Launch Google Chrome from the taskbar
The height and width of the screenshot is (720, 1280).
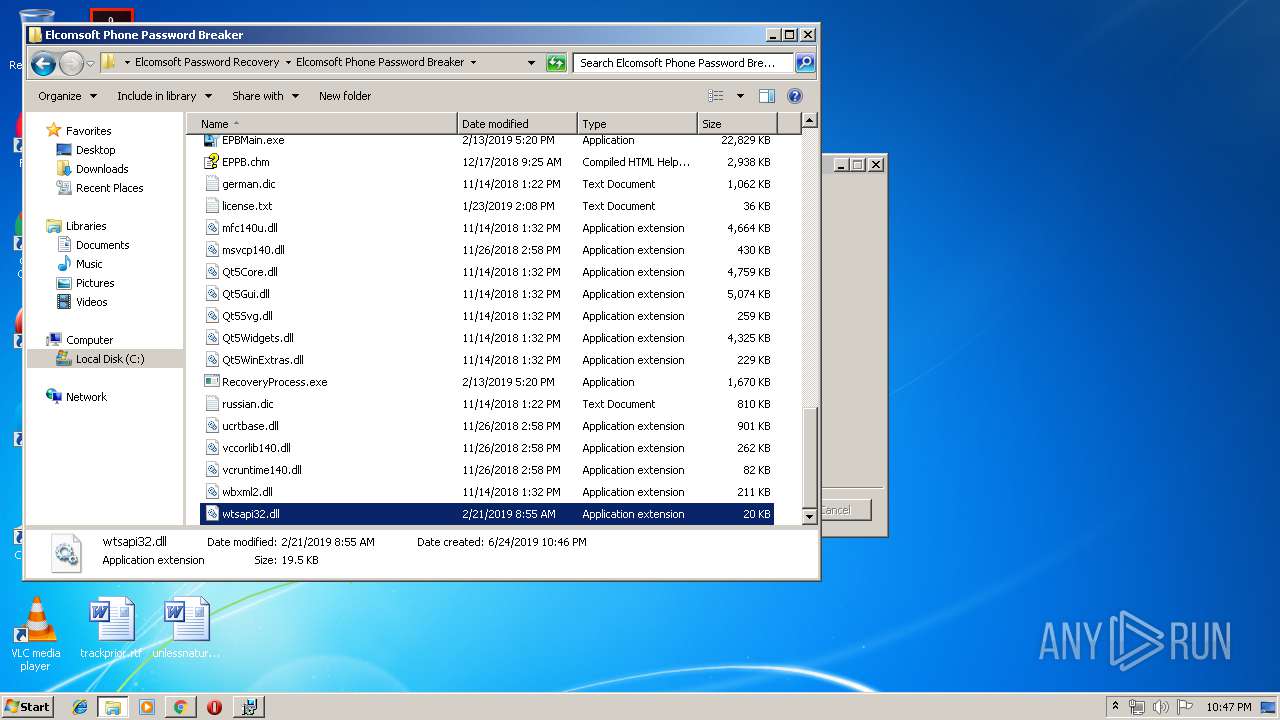(180, 707)
